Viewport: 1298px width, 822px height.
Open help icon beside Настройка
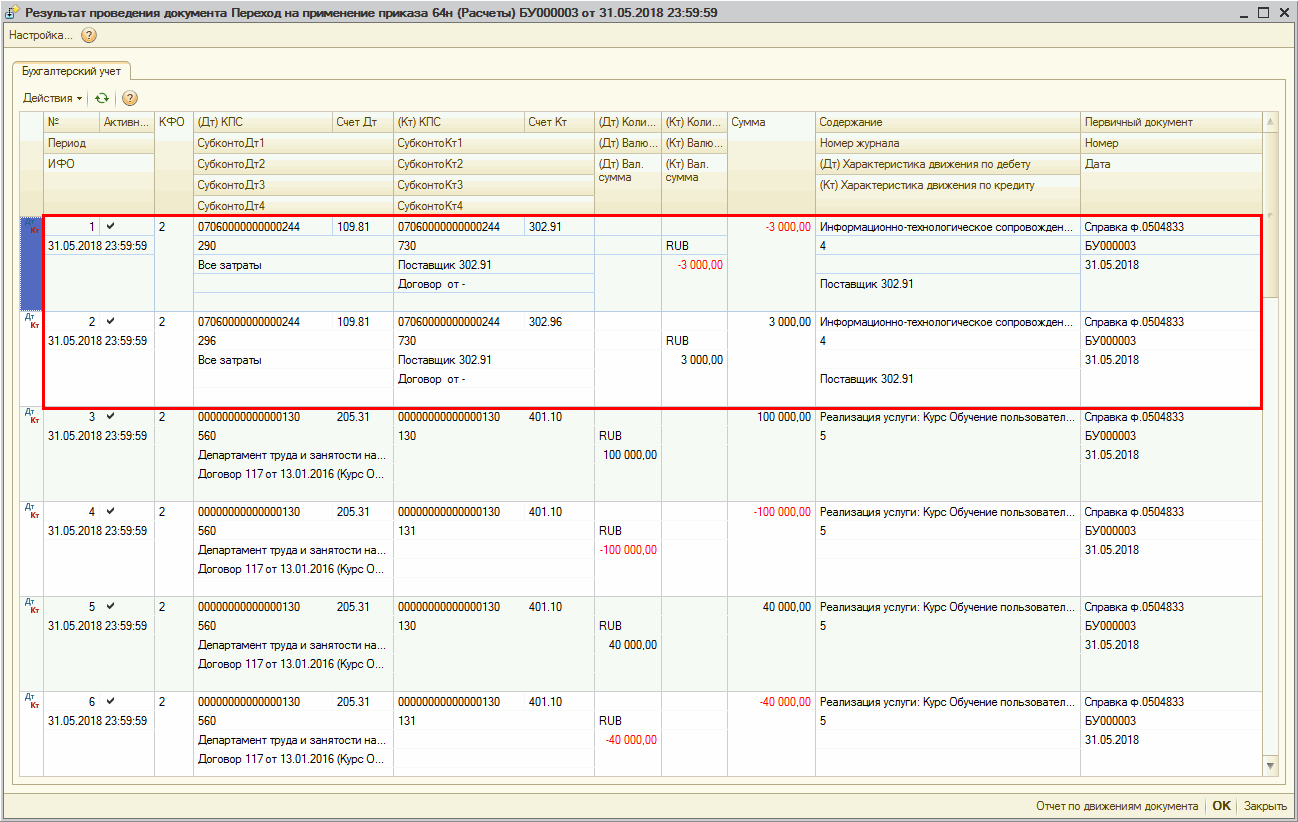89,35
